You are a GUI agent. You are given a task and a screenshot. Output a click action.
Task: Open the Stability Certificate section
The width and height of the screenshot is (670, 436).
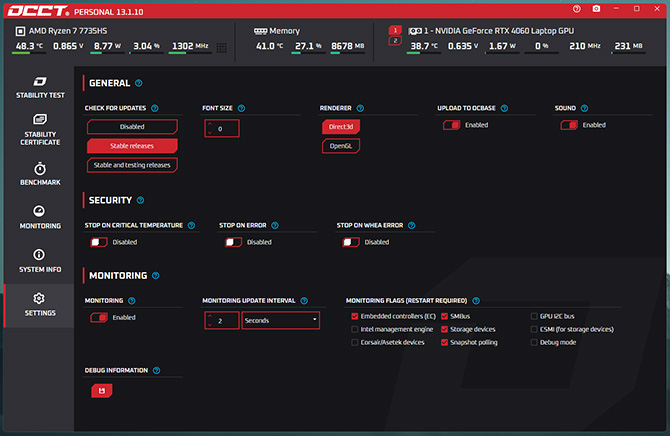pos(40,130)
